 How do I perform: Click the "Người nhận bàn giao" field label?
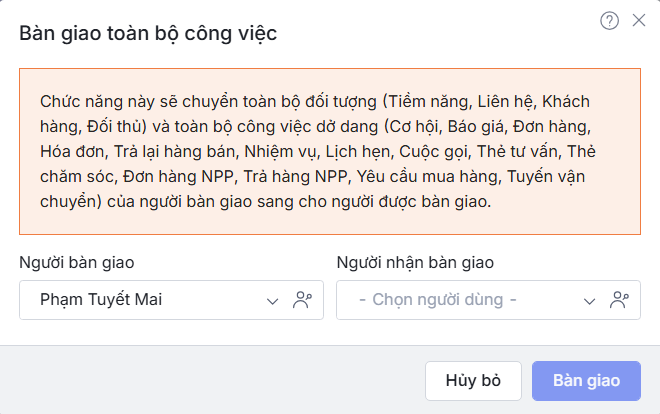tap(415, 263)
